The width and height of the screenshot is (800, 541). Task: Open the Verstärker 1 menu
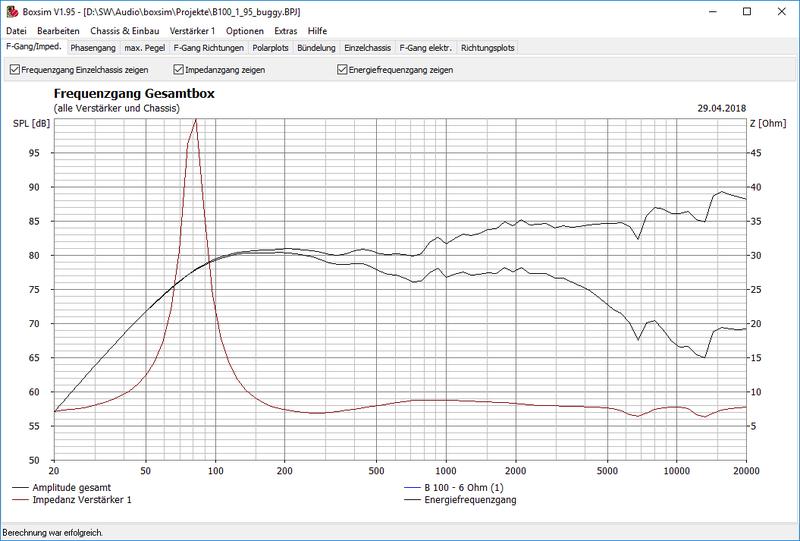[192, 31]
